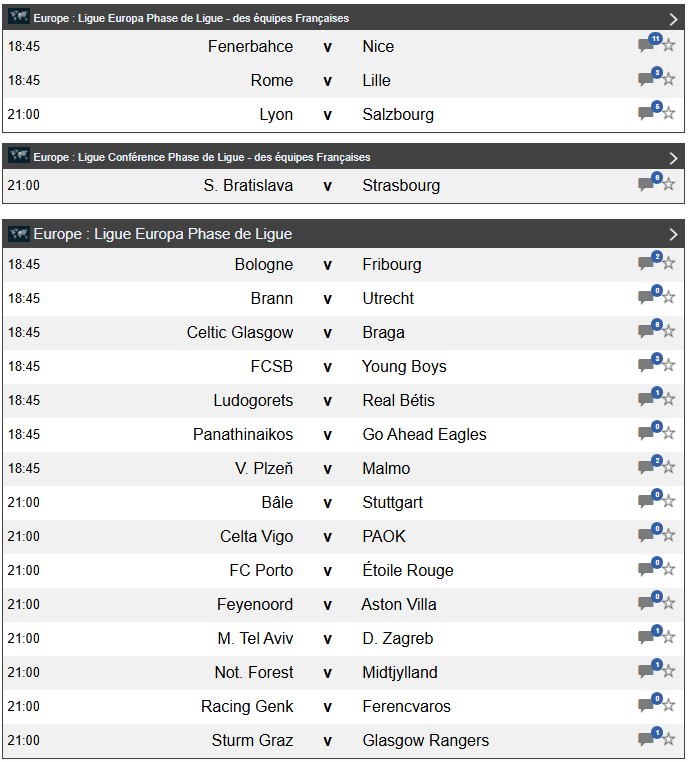Open comments for Not. Forest v Midtjylland
Image resolution: width=690 pixels, height=762 pixels.
(647, 672)
